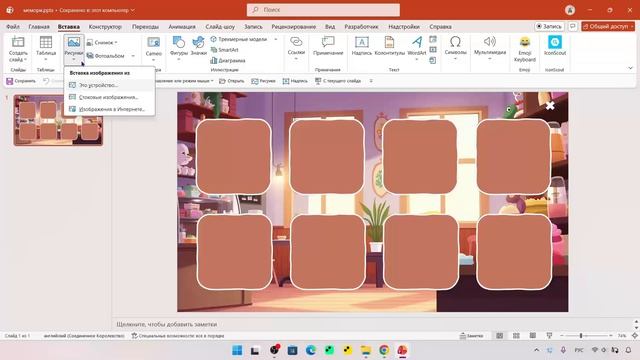Image resolution: width=640 pixels, height=360 pixels.
Task: Click the notes area placeholder text
Action: tap(167, 324)
